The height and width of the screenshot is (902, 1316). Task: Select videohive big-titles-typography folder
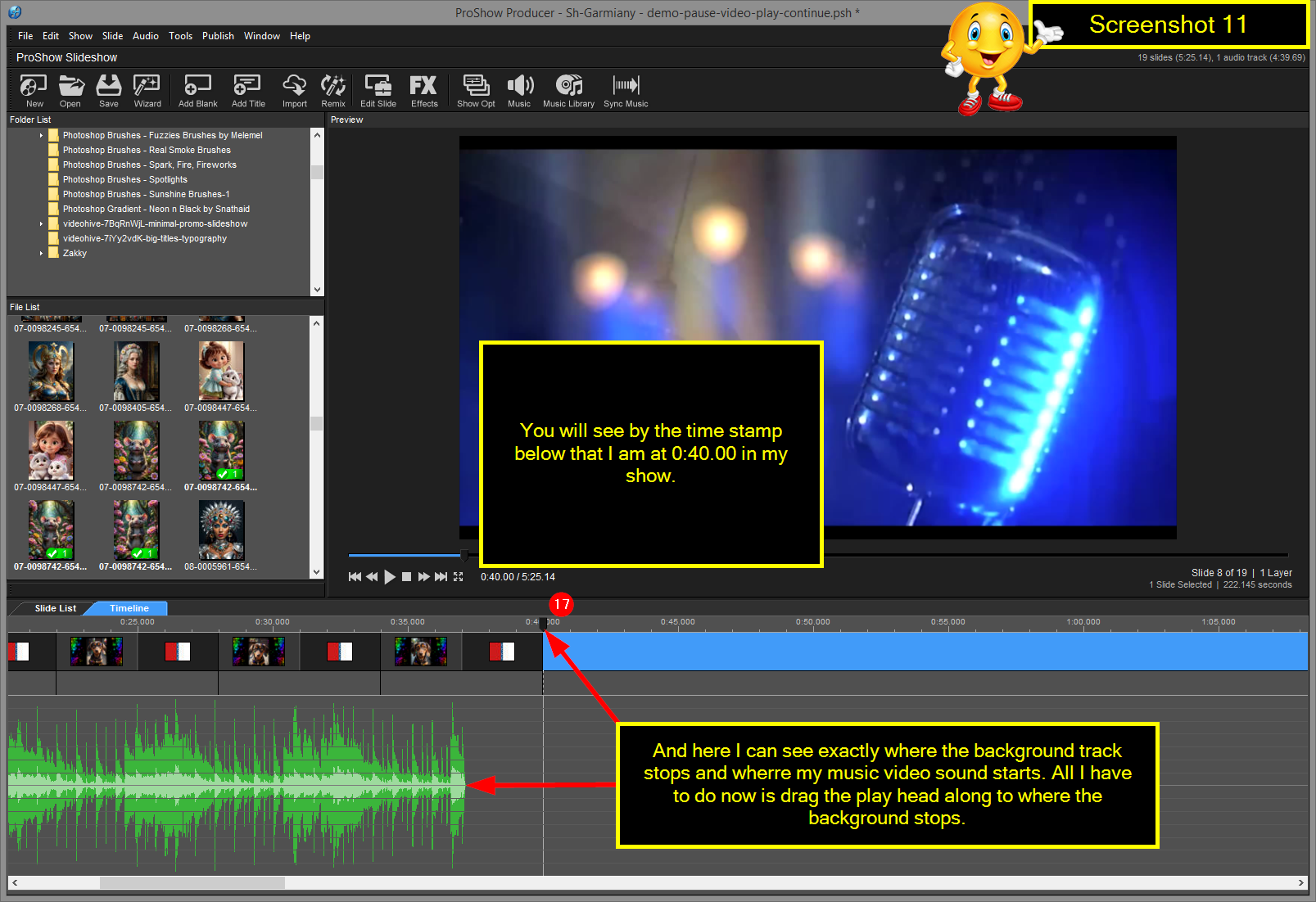coord(144,239)
